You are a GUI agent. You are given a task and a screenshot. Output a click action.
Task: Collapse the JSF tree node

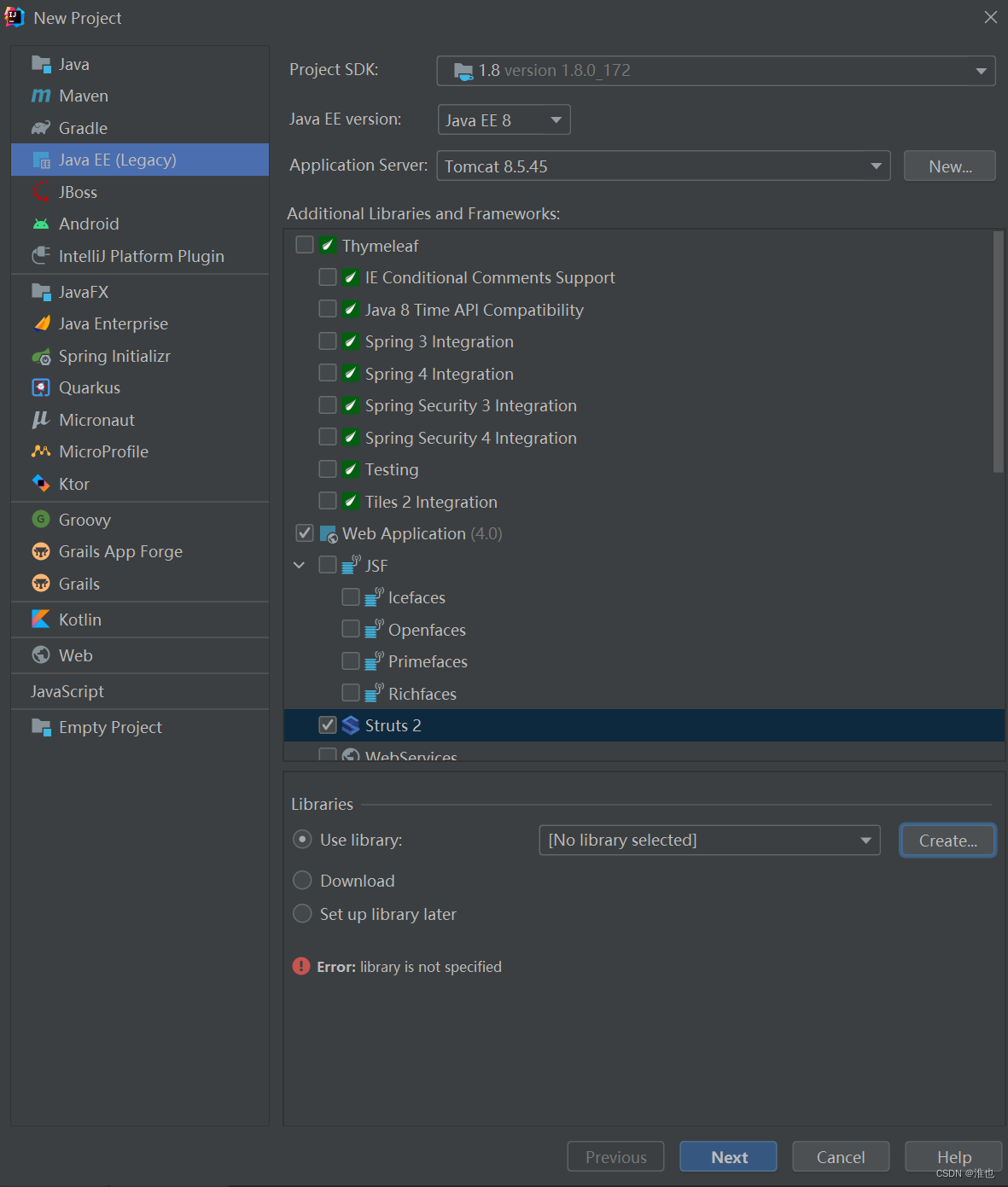pos(299,565)
